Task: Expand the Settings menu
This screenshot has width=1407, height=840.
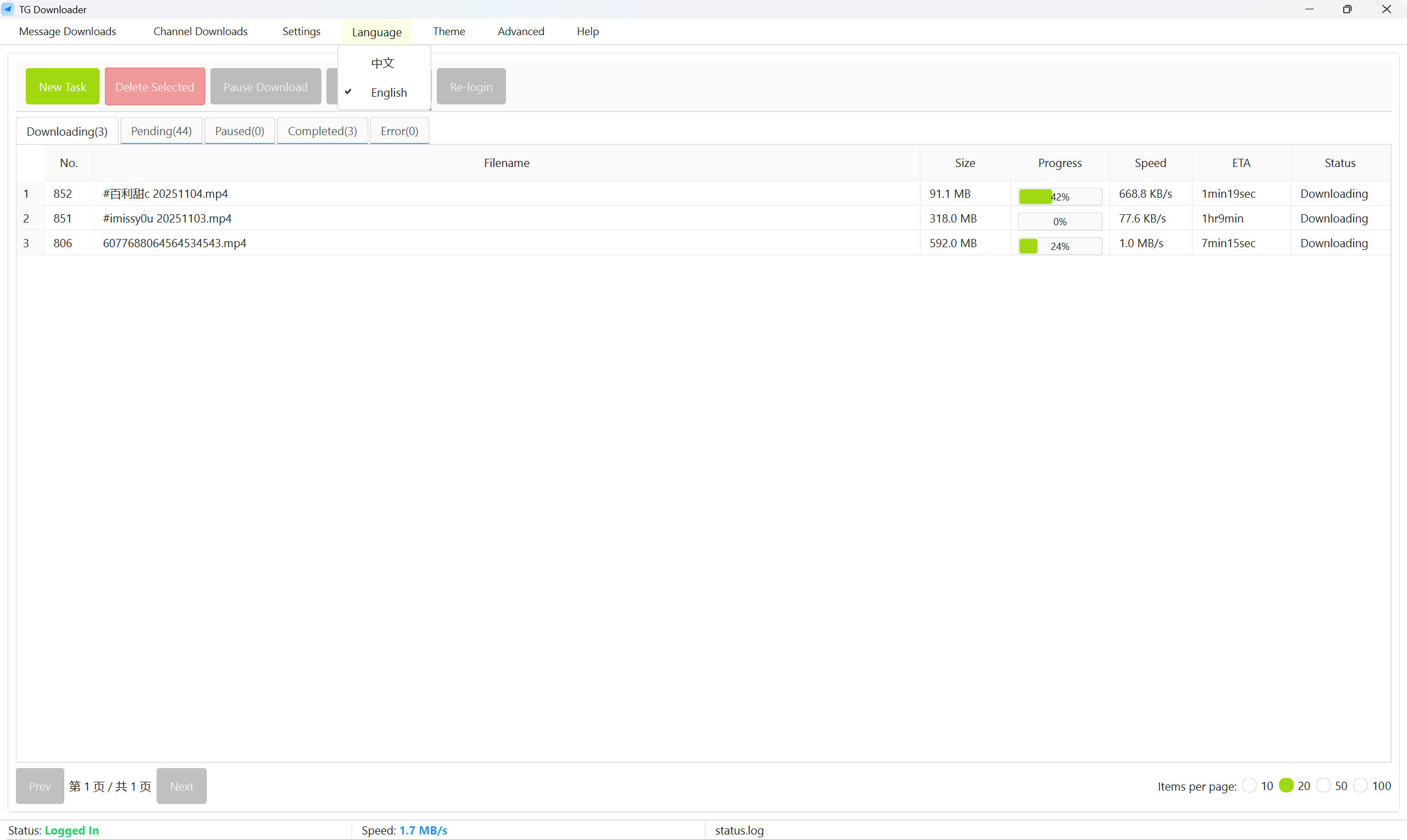Action: [x=301, y=31]
